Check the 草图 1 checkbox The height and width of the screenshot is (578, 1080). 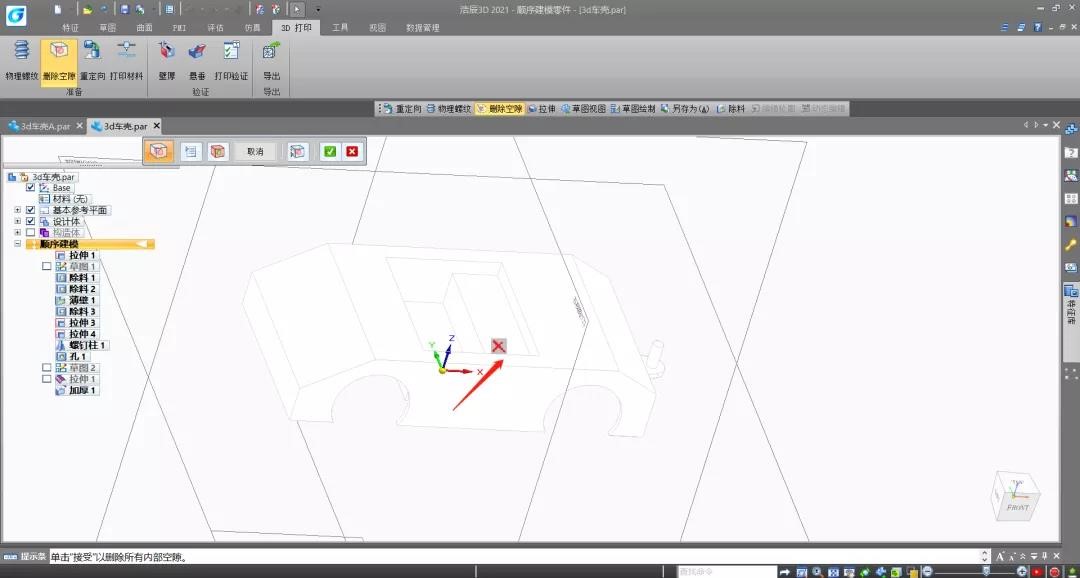point(47,266)
